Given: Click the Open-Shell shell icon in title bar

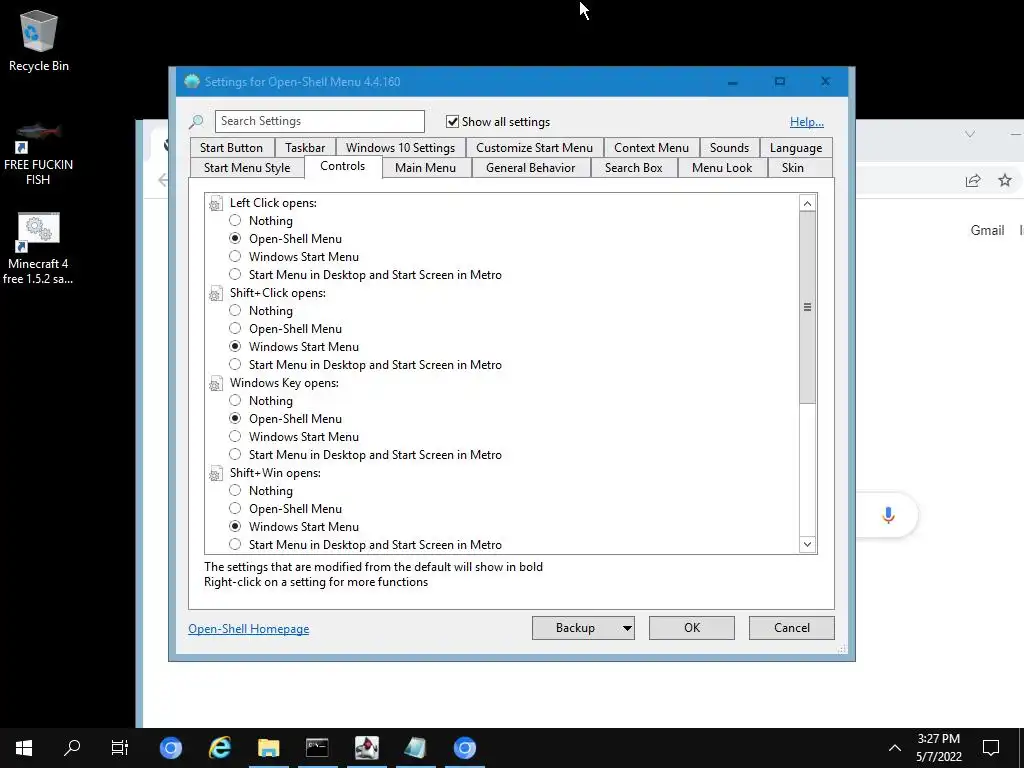Looking at the screenshot, I should pyautogui.click(x=191, y=82).
